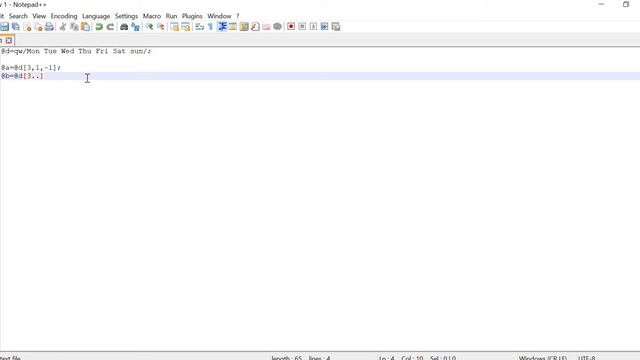Undo the last edit with the green arrow
The height and width of the screenshot is (360, 640).
click(x=99, y=27)
